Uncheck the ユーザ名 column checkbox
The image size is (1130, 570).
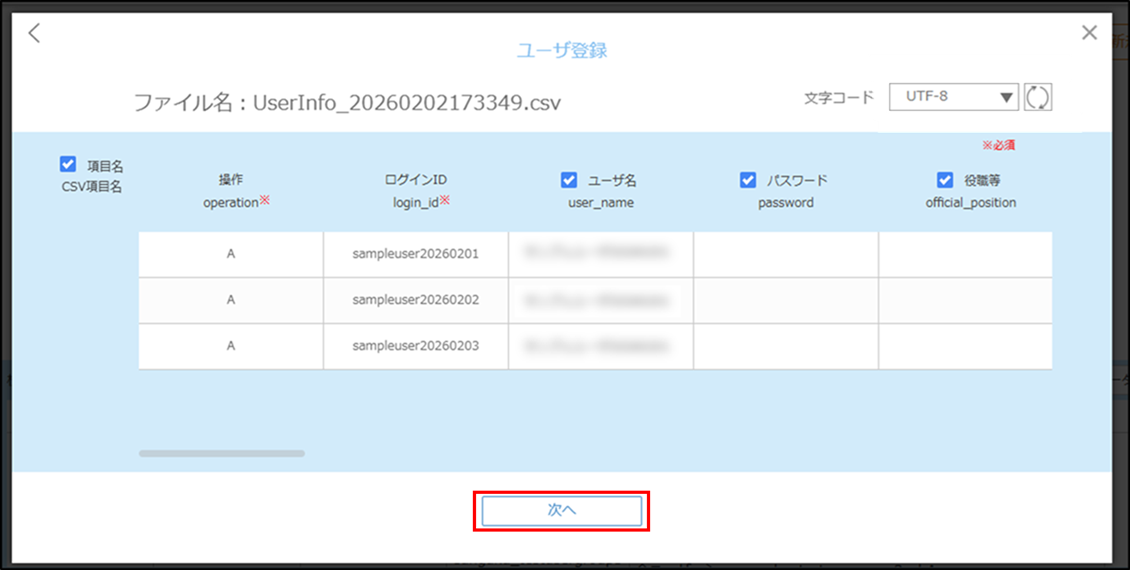click(x=569, y=180)
